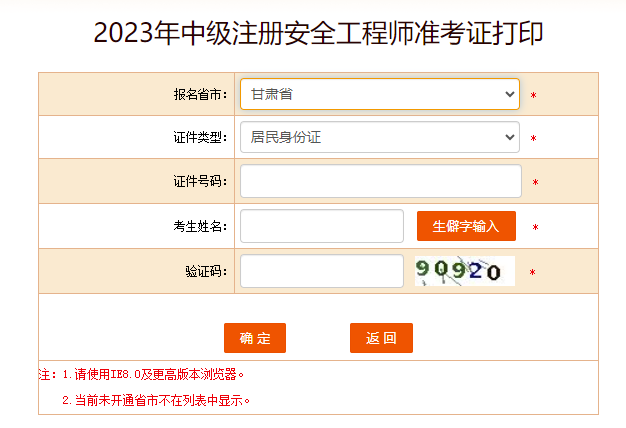
Task: Click the 报名省市 label
Action: pyautogui.click(x=200, y=95)
